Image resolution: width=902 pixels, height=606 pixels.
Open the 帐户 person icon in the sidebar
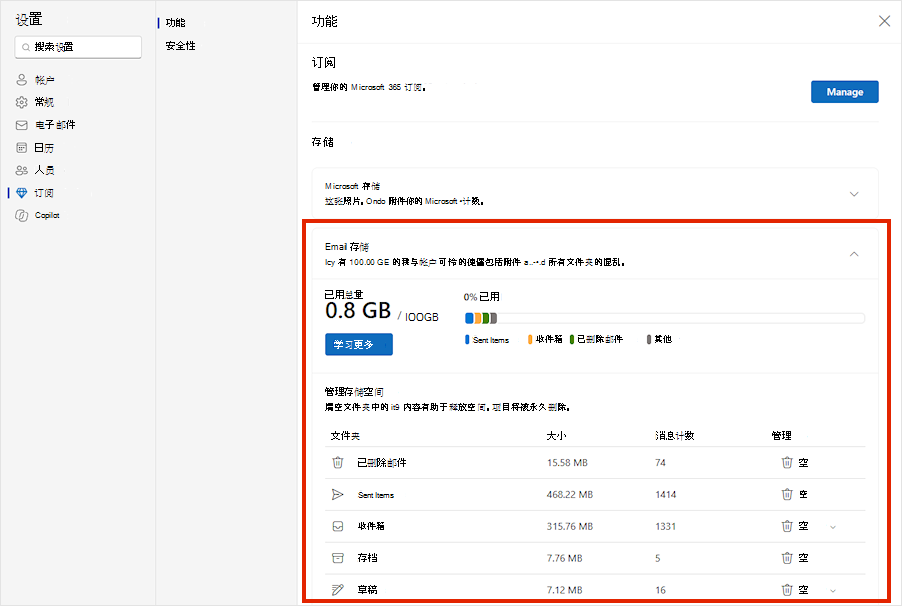tap(21, 79)
